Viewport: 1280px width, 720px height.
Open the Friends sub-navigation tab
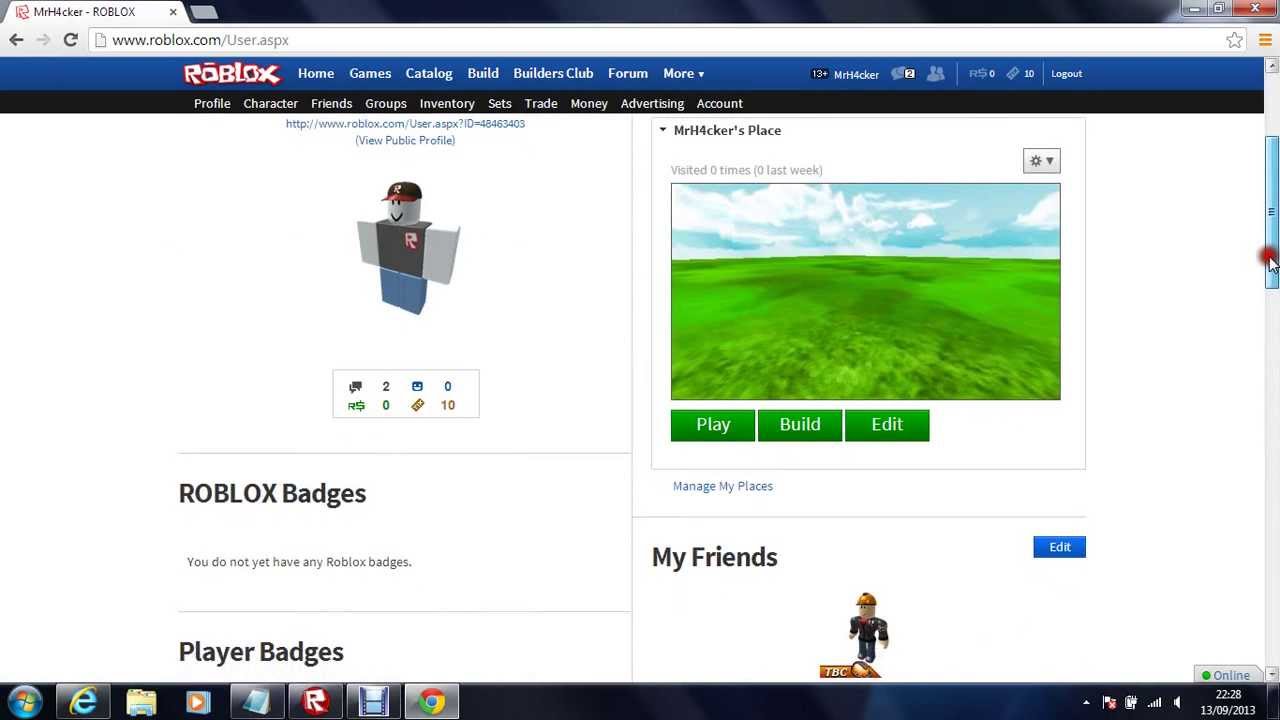pos(331,104)
